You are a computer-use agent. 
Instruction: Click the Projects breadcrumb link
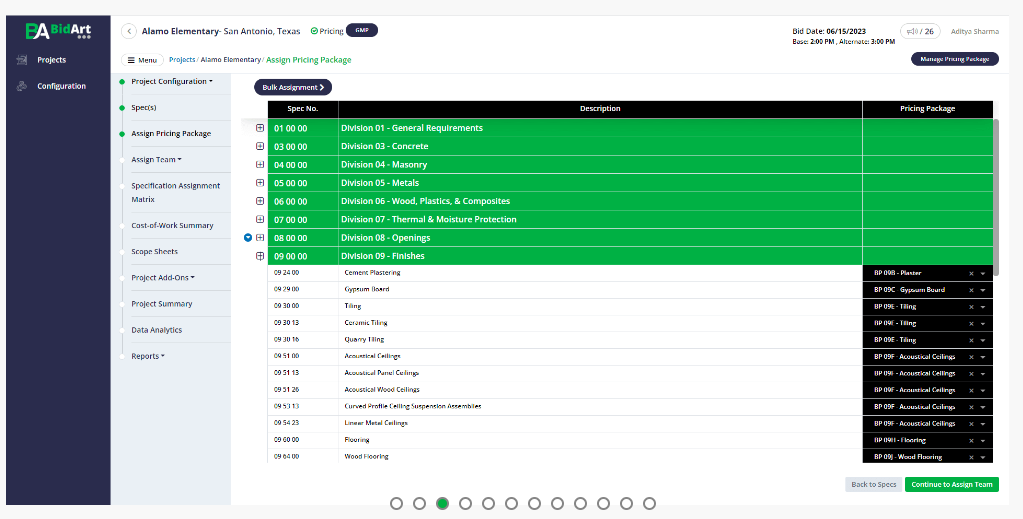point(182,59)
